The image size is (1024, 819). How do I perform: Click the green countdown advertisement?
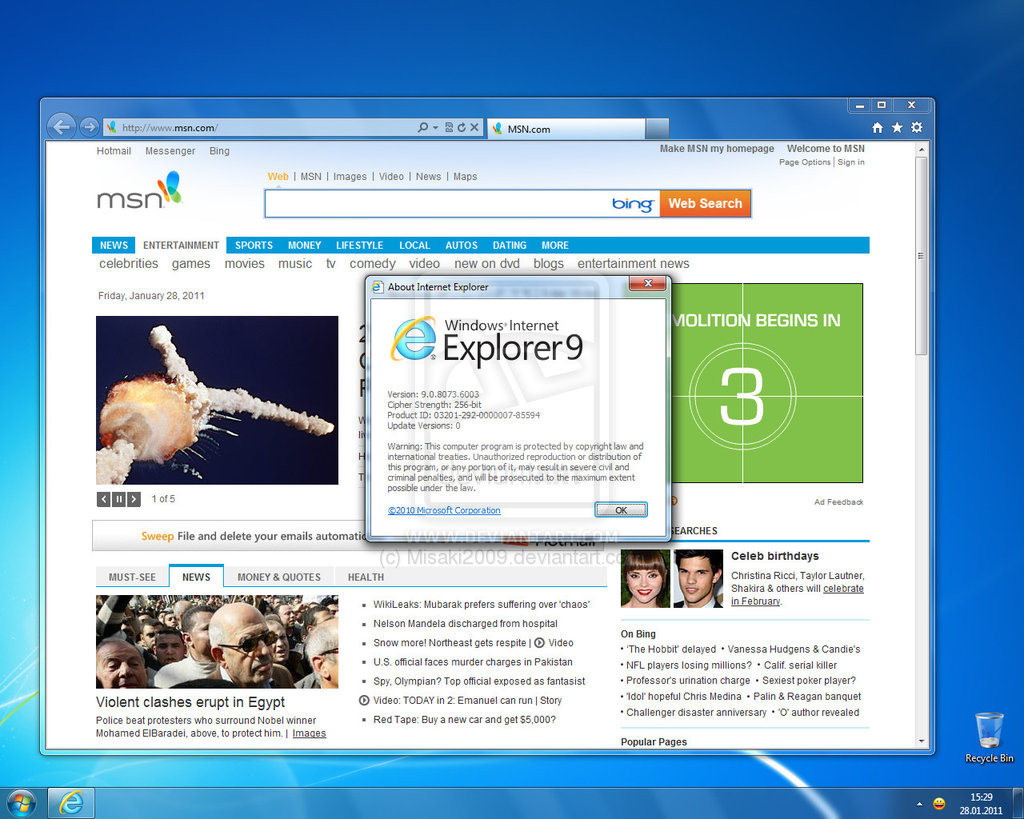pos(767,383)
